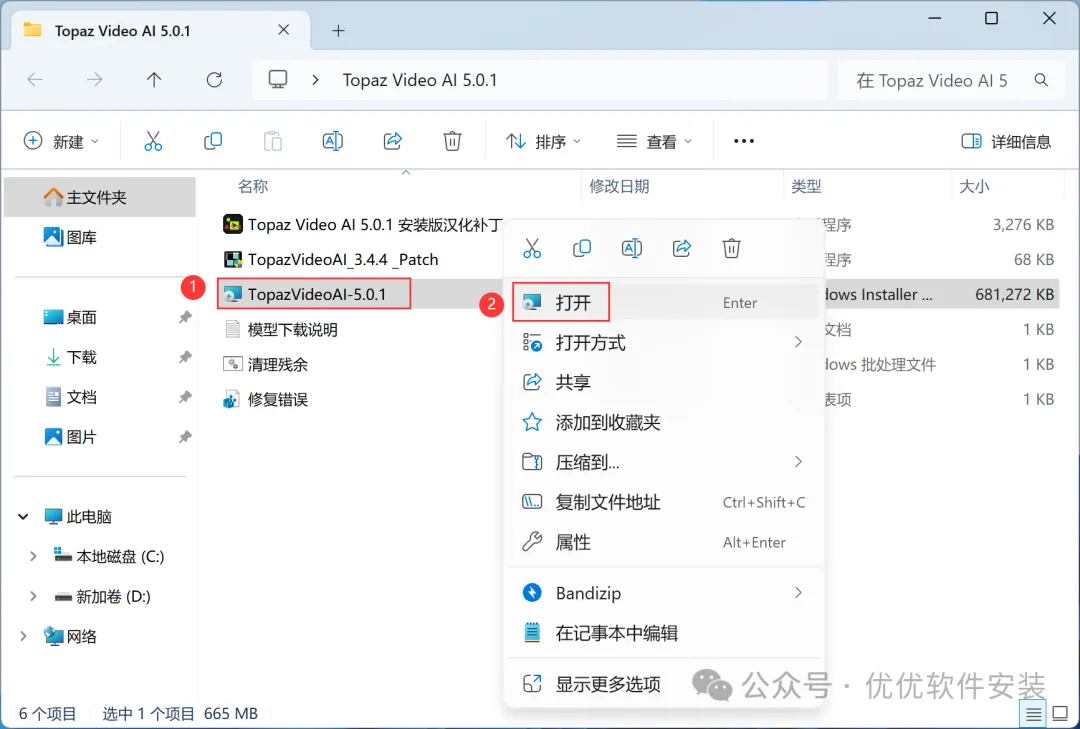Collapse the 此电脑 tree node
The width and height of the screenshot is (1080, 729).
(23, 516)
